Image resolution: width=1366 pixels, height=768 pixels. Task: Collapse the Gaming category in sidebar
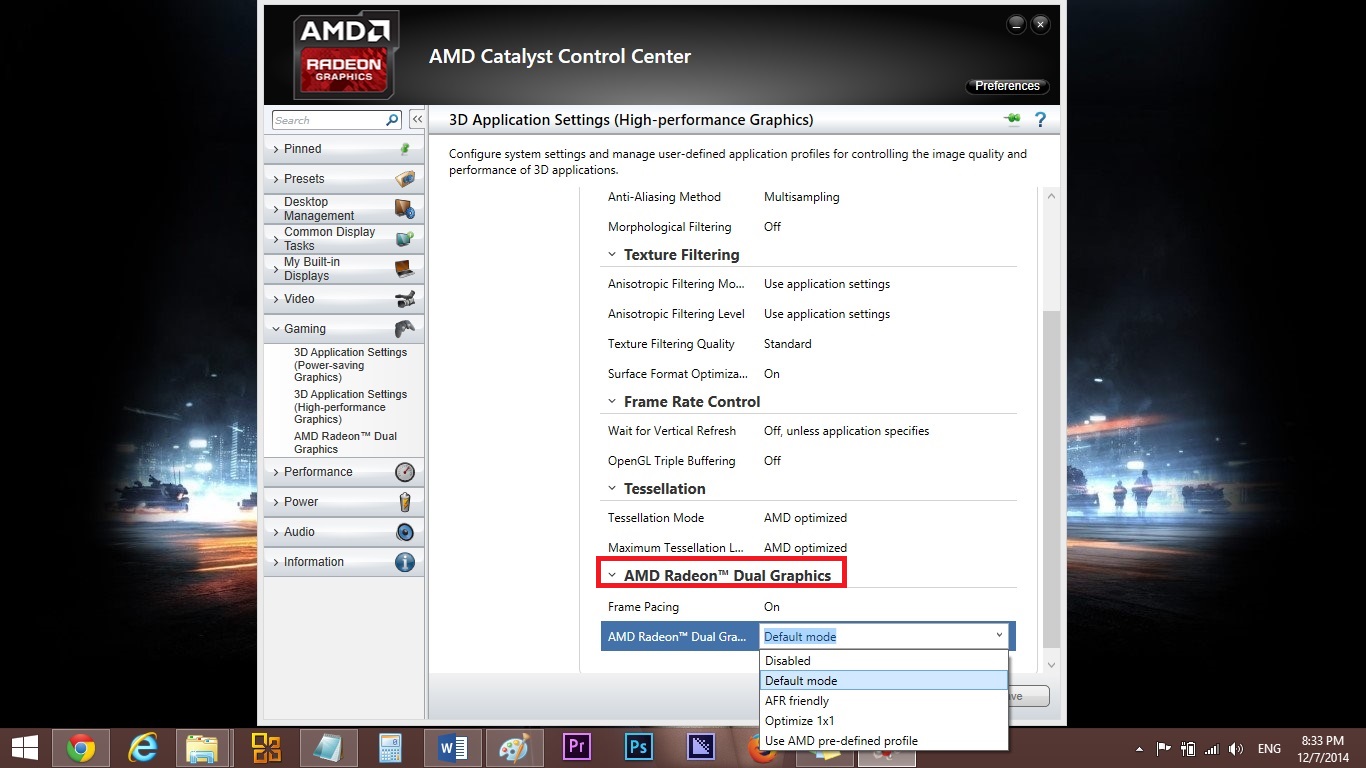pos(344,329)
